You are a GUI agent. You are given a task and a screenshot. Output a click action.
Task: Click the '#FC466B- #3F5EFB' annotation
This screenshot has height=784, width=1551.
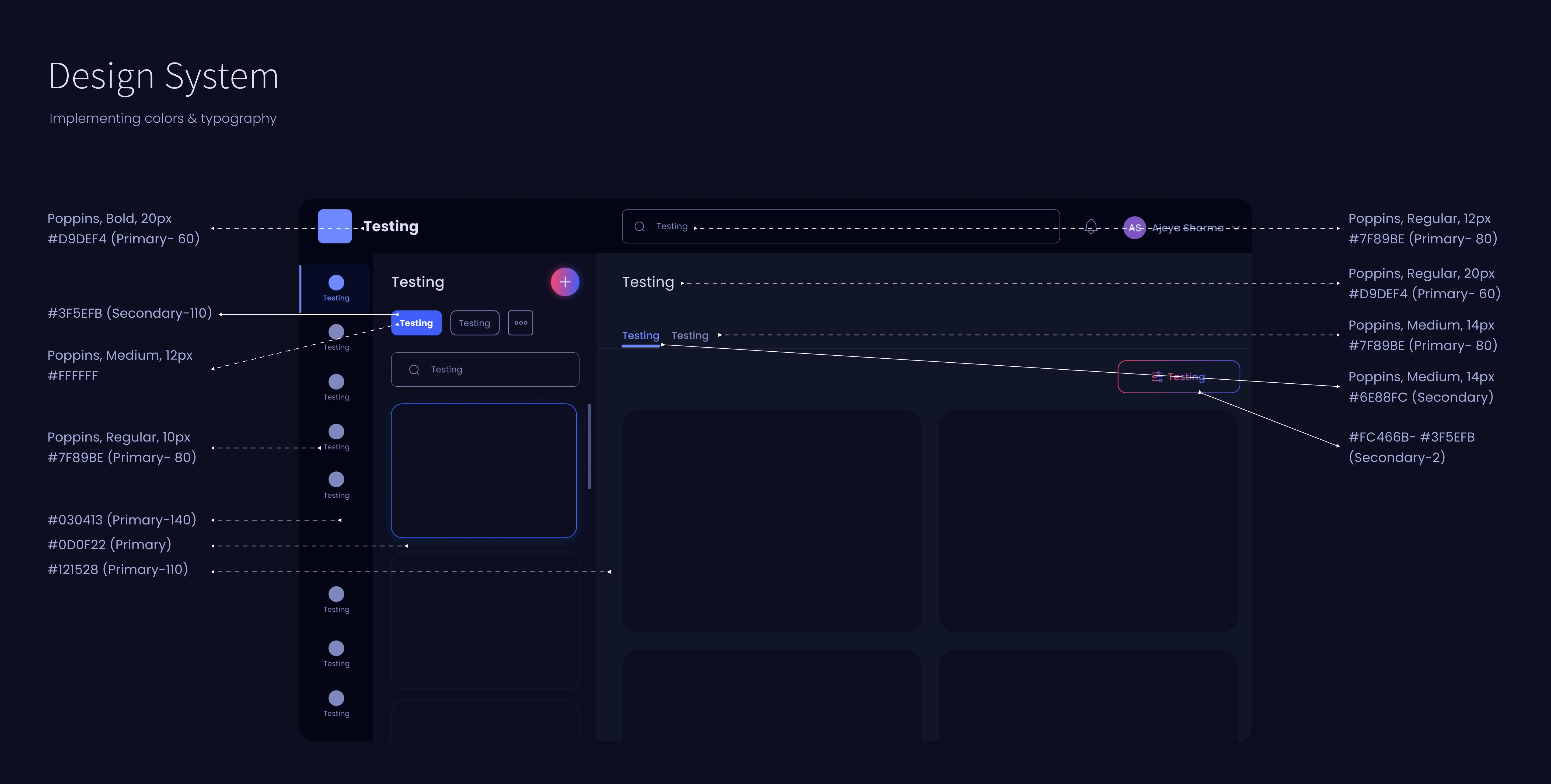1411,437
